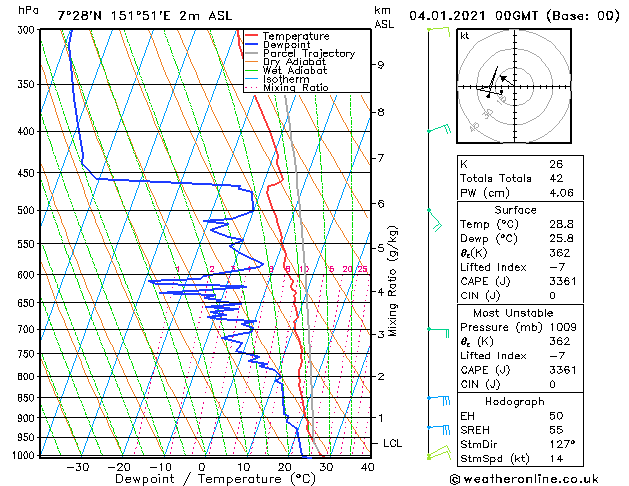Click the gray Parcel Trajectory legend swatch
The height and width of the screenshot is (486, 629).
tap(252, 53)
